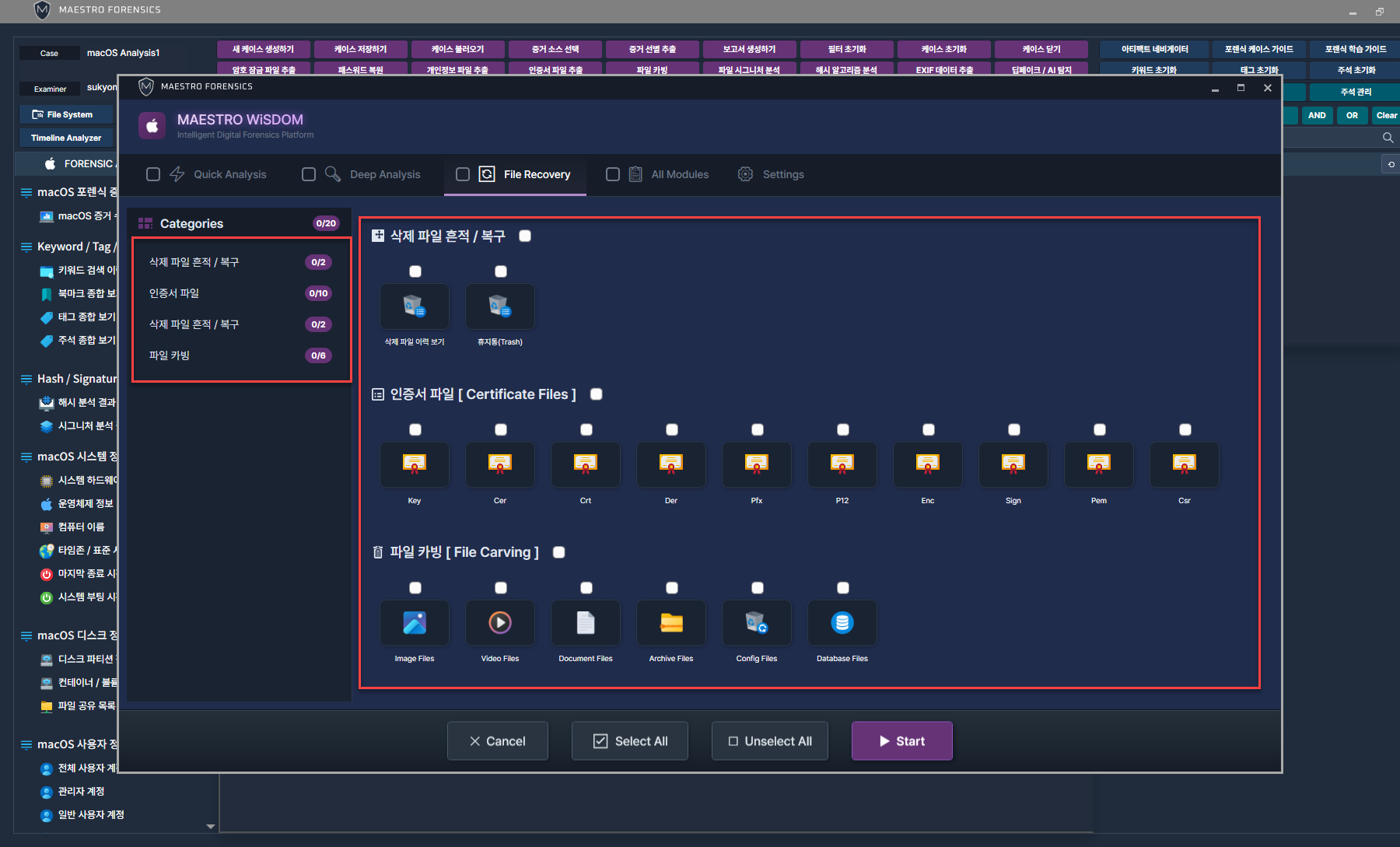The width and height of the screenshot is (1400, 847).
Task: Switch to the Deep Analysis tab
Action: [x=384, y=174]
